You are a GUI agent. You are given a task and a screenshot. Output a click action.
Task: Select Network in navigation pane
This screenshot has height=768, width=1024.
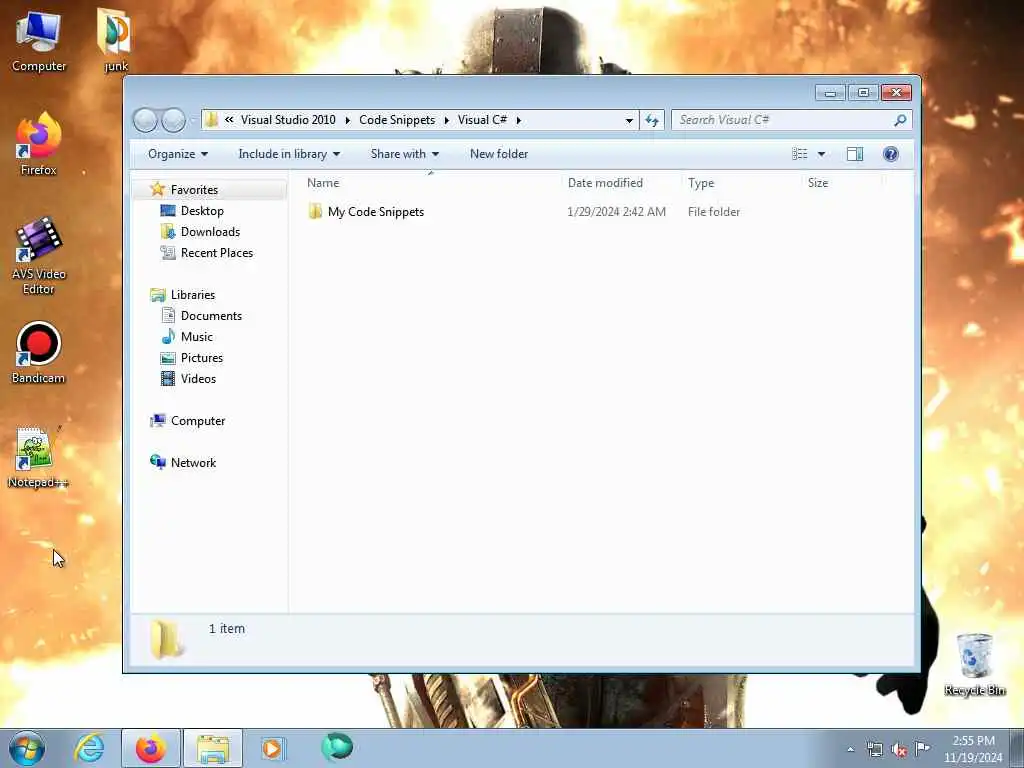point(193,462)
